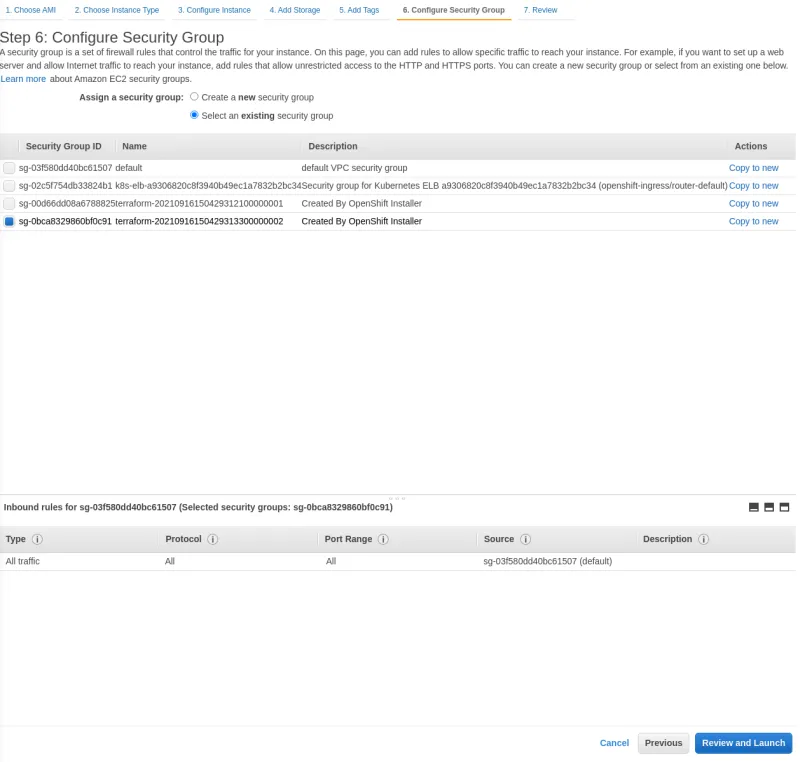Screen dimensions: 800x762
Task: Click the Protocol column info icon
Action: point(213,539)
